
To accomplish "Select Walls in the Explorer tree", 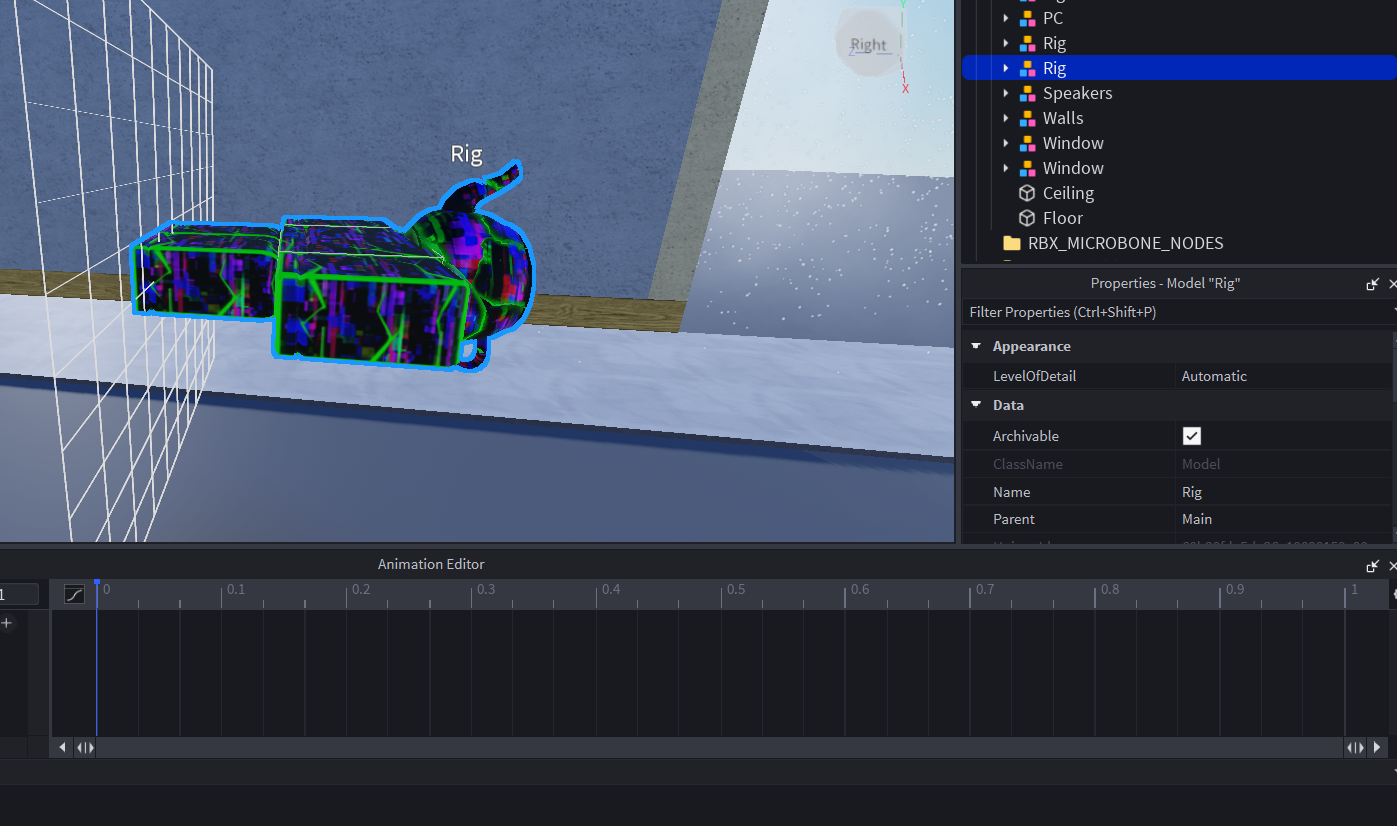I will pyautogui.click(x=1062, y=118).
